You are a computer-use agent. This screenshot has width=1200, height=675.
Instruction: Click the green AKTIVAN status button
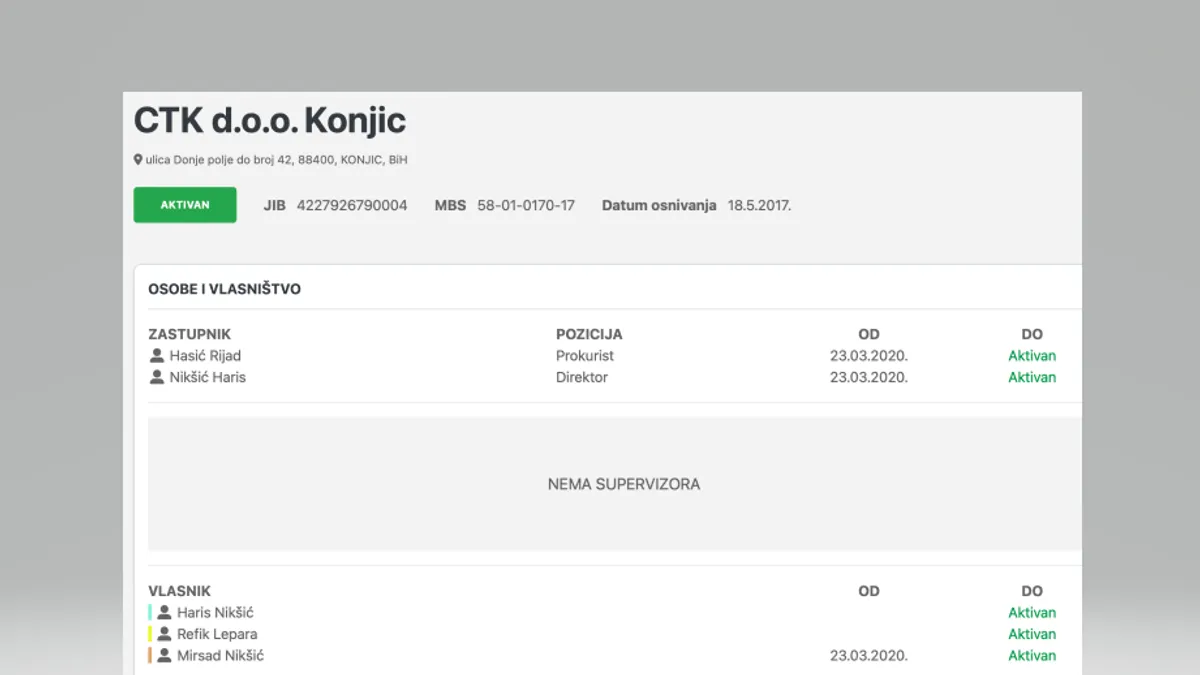tap(185, 205)
